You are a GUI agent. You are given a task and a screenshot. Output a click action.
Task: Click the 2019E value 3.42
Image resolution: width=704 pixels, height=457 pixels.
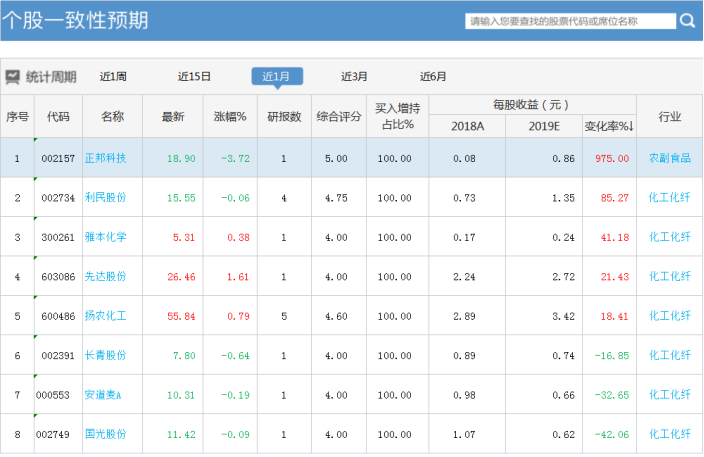pos(563,316)
